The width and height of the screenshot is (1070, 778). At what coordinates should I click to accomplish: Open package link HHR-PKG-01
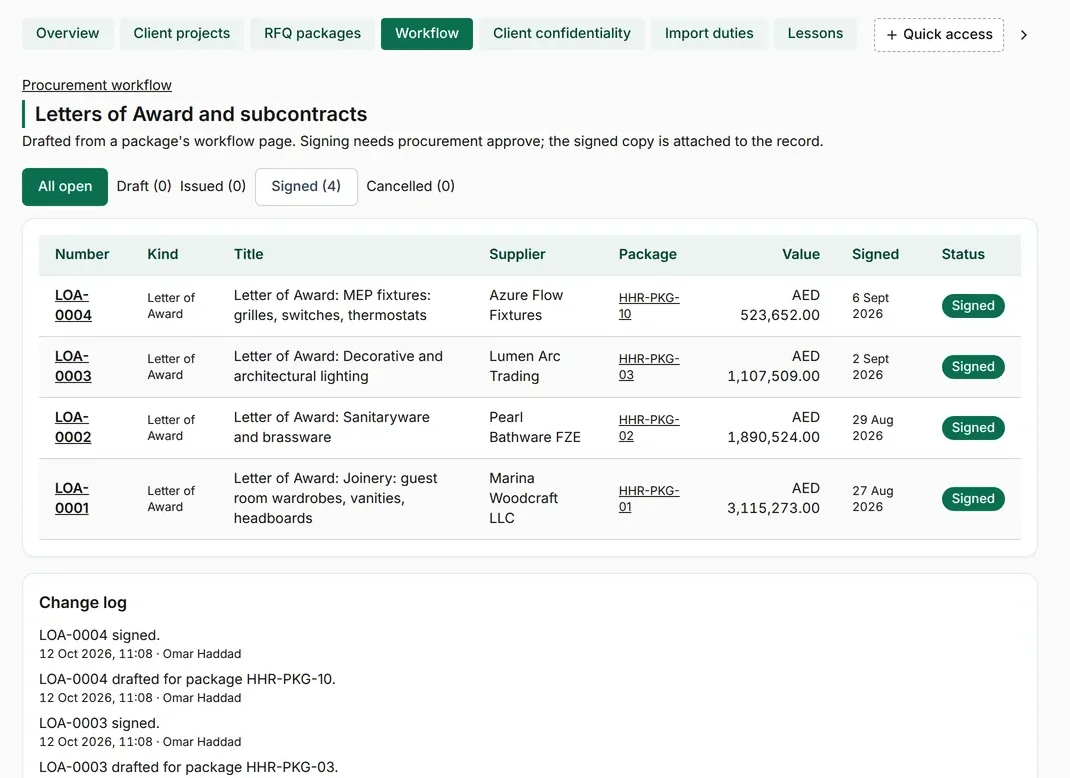point(649,499)
